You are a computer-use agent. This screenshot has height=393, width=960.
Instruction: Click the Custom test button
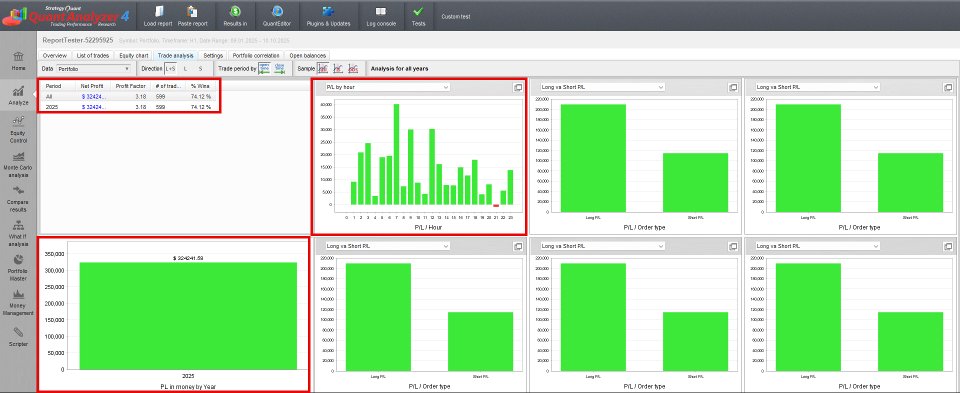[x=456, y=17]
